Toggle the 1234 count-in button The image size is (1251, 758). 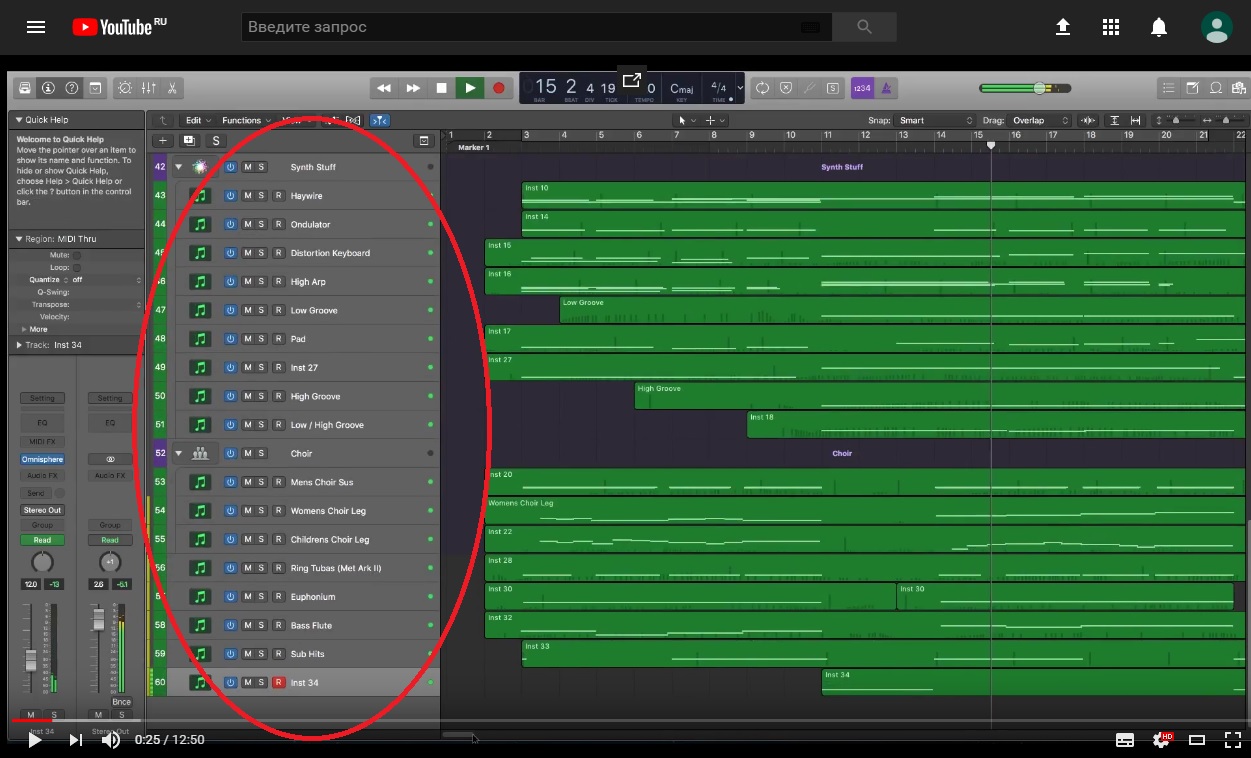[861, 88]
